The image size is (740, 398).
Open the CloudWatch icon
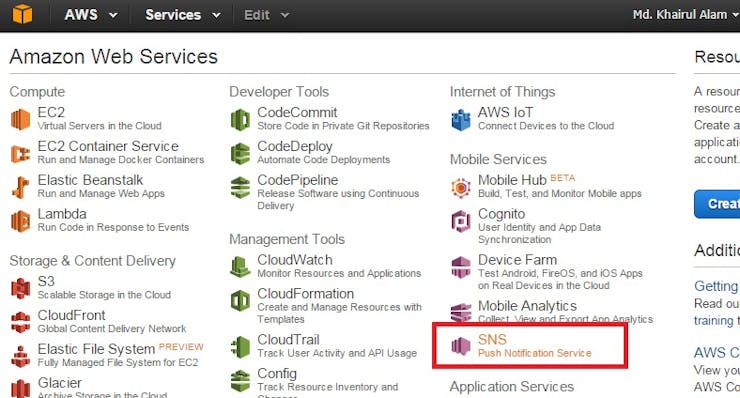tap(240, 267)
